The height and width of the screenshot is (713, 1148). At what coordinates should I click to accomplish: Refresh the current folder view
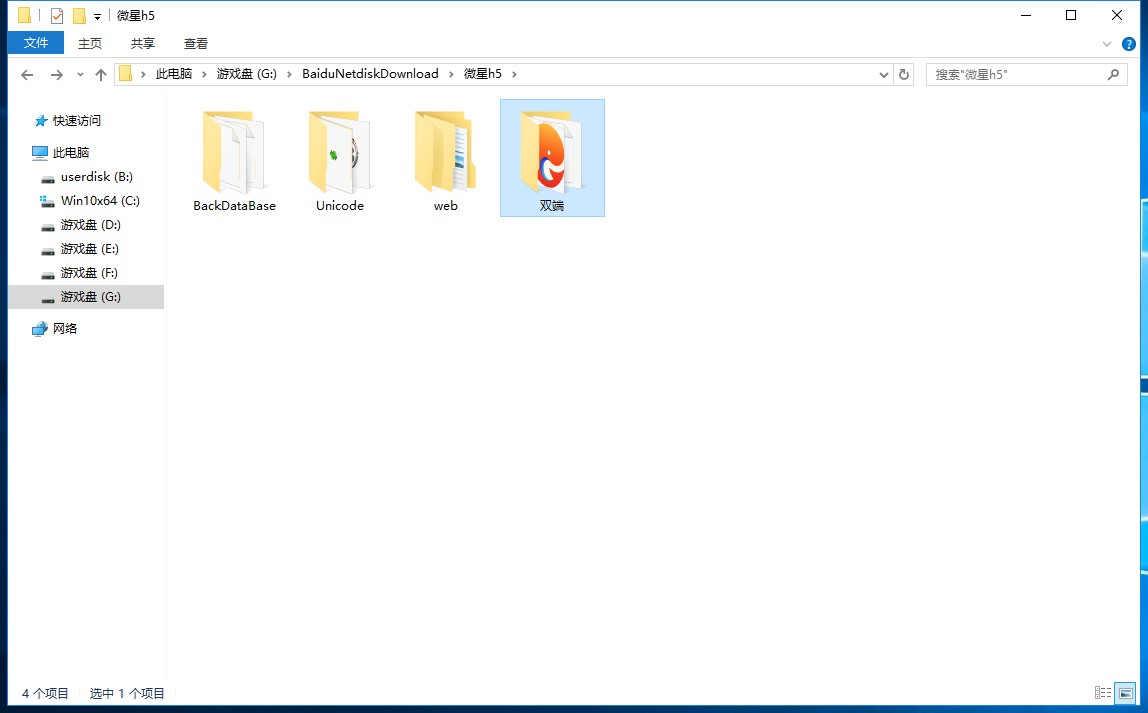[904, 74]
